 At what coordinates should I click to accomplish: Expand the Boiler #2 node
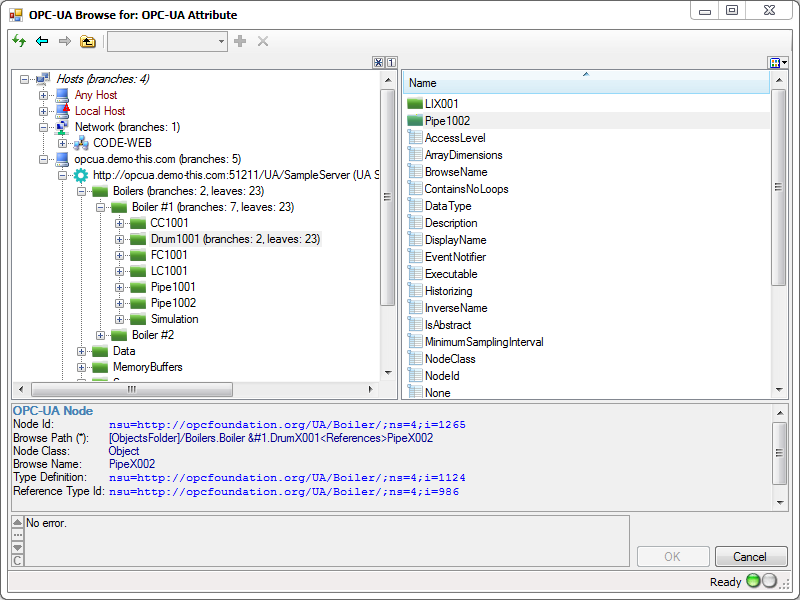coord(100,335)
